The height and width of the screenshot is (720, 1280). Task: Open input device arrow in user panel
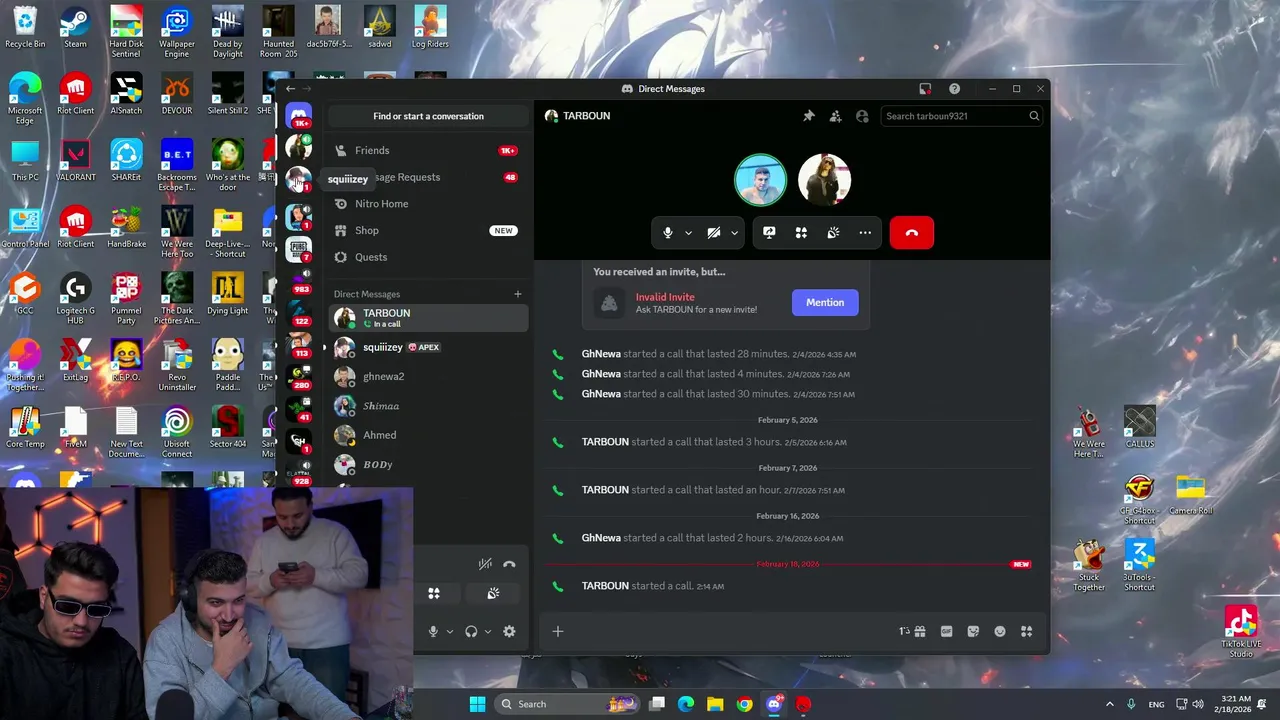click(450, 632)
